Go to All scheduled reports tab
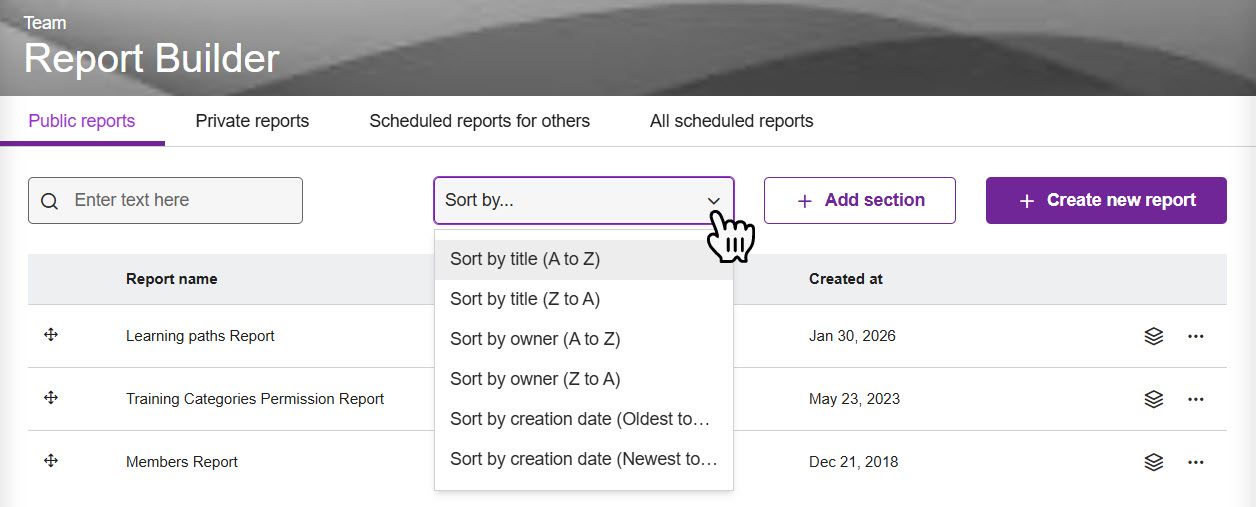The height and width of the screenshot is (507, 1256). point(731,121)
